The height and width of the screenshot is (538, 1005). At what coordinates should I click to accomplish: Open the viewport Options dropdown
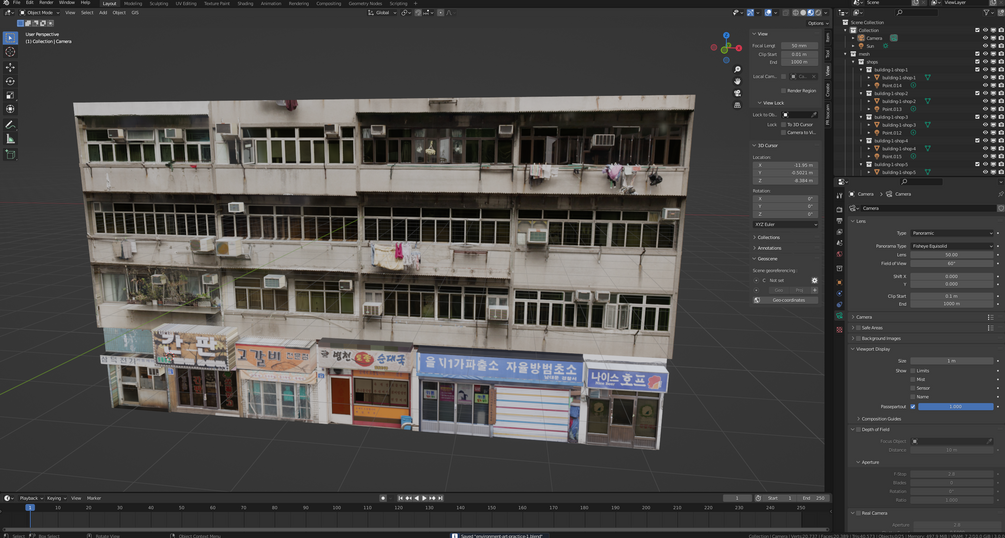[x=817, y=23]
